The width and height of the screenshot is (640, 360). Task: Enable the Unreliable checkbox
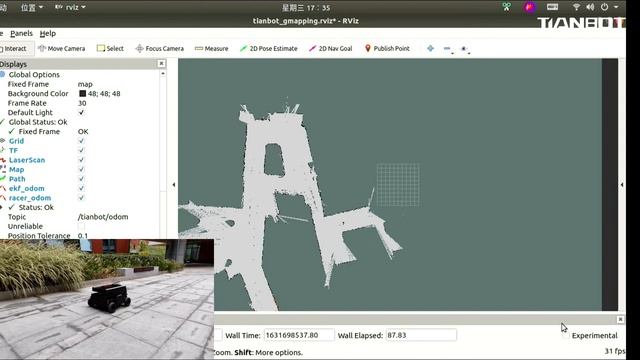[81, 226]
